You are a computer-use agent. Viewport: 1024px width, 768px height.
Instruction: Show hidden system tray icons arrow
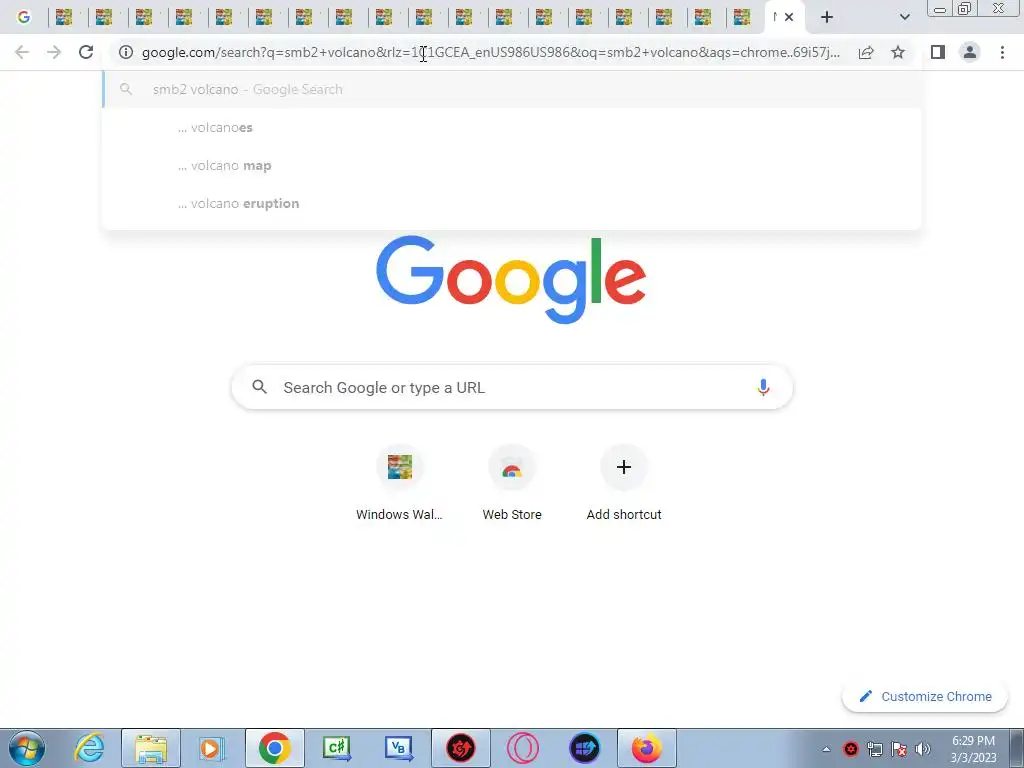[x=826, y=749]
